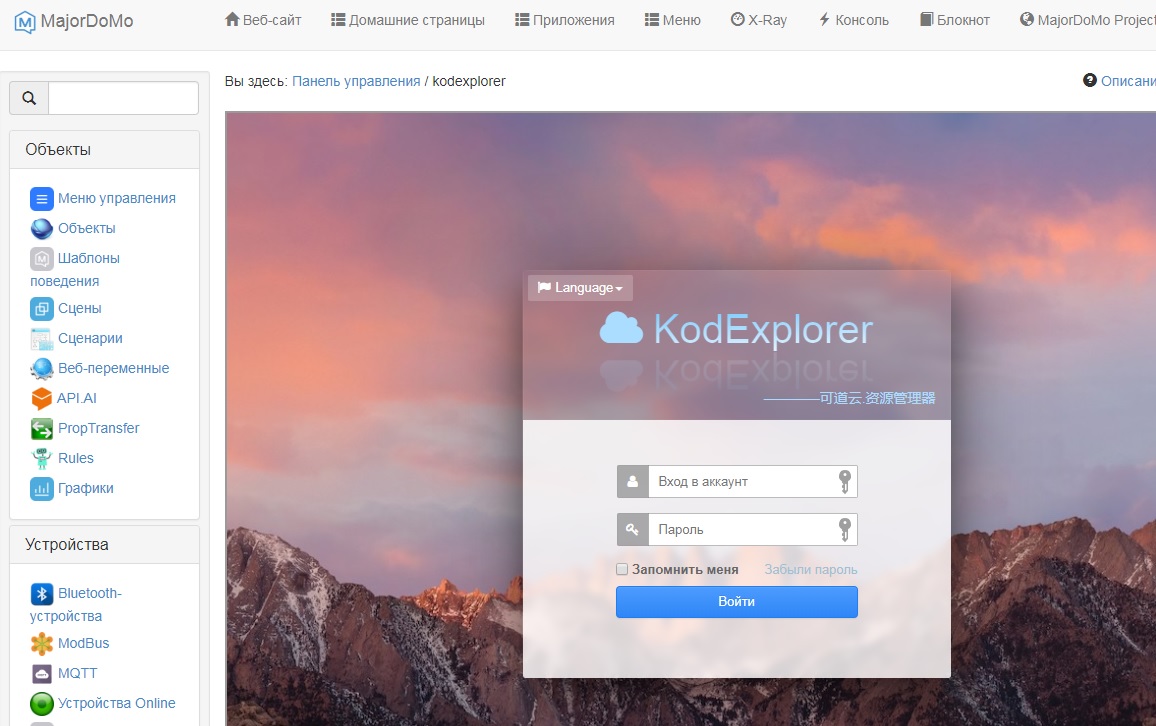Click the Bluetooth devices icon
Viewport: 1156px width, 726px height.
point(41,593)
